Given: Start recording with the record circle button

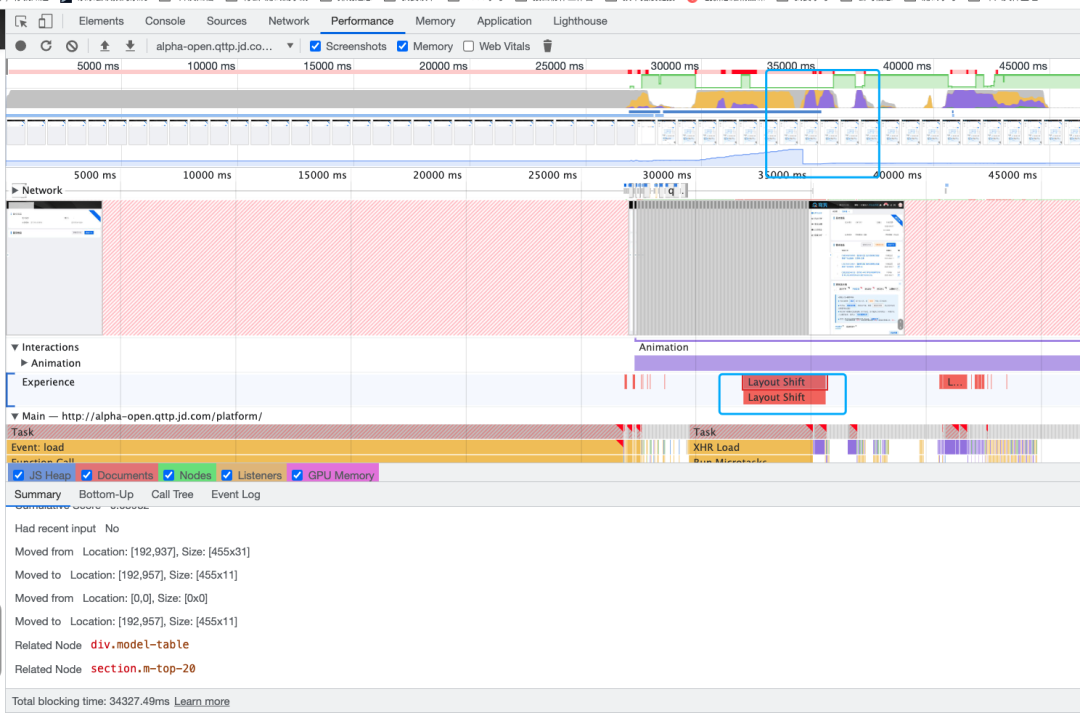Looking at the screenshot, I should coord(21,46).
